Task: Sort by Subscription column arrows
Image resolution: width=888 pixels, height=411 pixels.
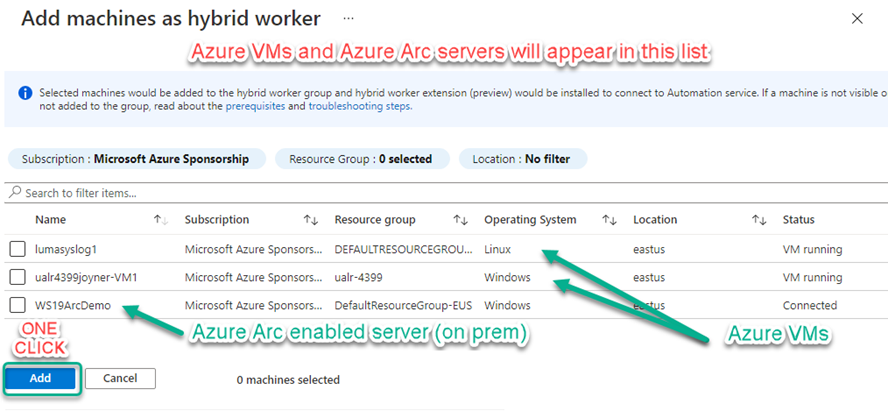Action: click(310, 220)
